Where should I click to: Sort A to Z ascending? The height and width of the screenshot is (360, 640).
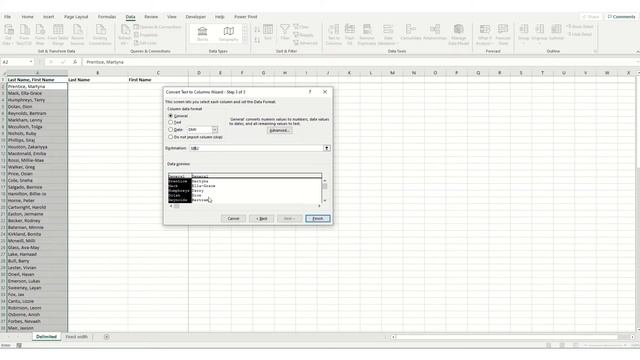coord(257,30)
